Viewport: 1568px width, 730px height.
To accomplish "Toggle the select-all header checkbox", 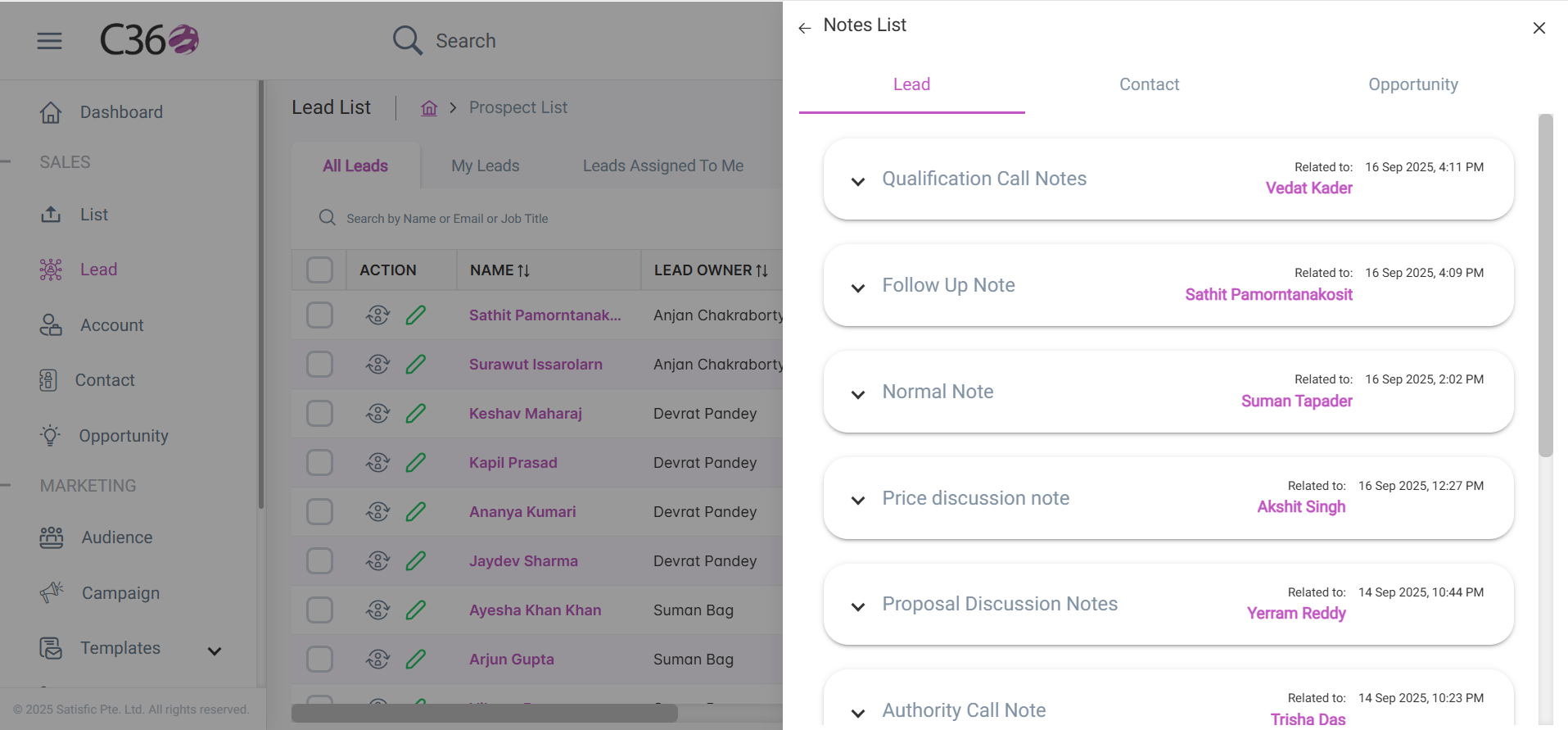I will tap(319, 270).
